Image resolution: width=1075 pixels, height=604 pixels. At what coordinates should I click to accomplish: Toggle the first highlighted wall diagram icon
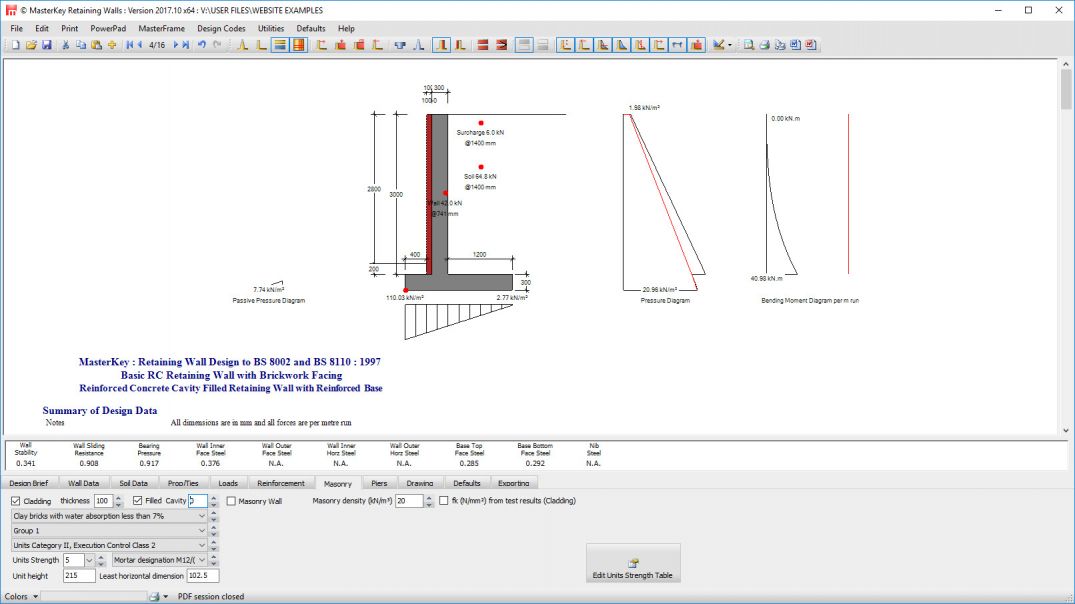pos(565,45)
